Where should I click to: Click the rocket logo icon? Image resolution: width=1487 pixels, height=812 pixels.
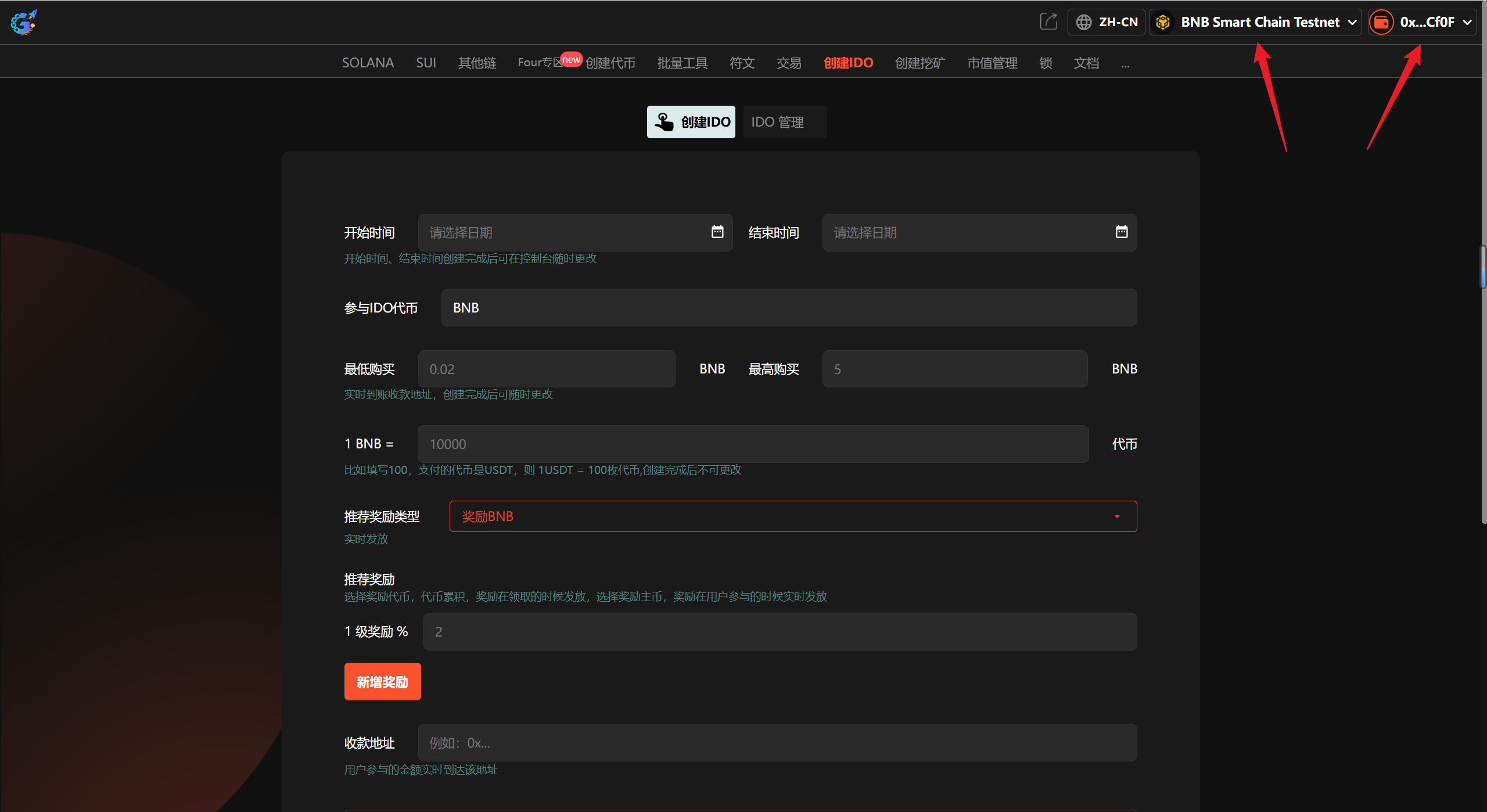click(x=24, y=23)
